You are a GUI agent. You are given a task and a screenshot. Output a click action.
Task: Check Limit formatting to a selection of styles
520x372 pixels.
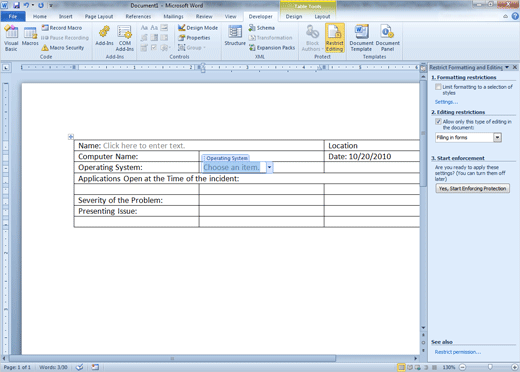[438, 87]
